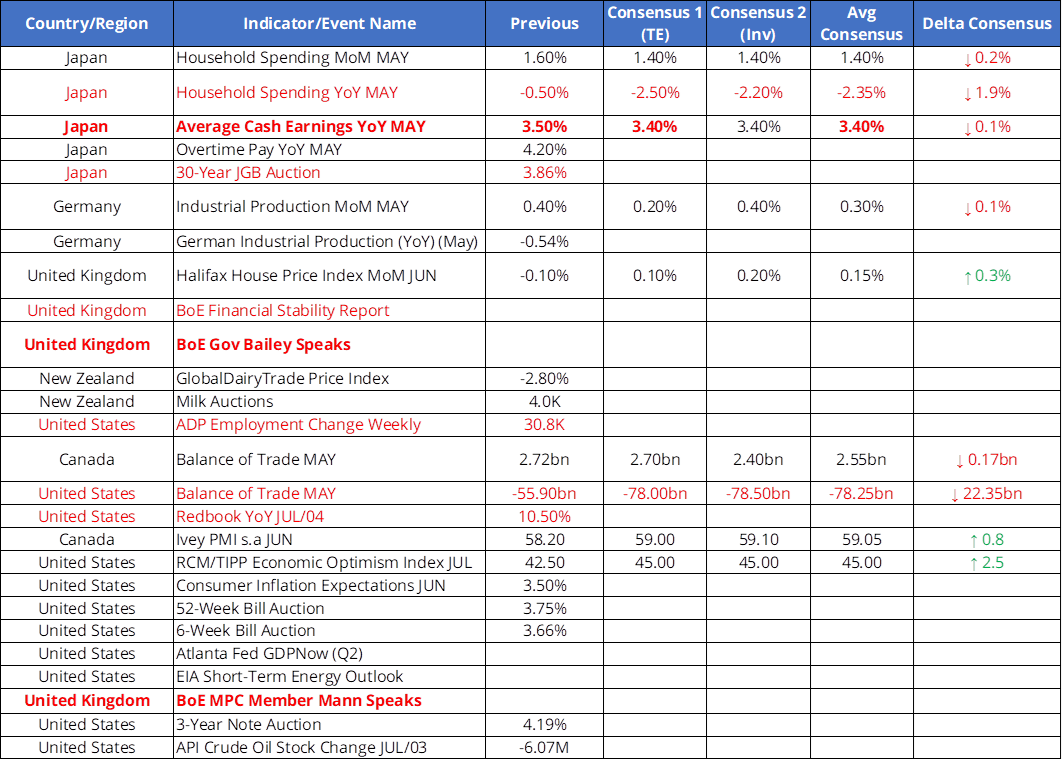Image resolution: width=1062 pixels, height=760 pixels.
Task: Click the 0.30% average consensus value
Action: coord(862,207)
